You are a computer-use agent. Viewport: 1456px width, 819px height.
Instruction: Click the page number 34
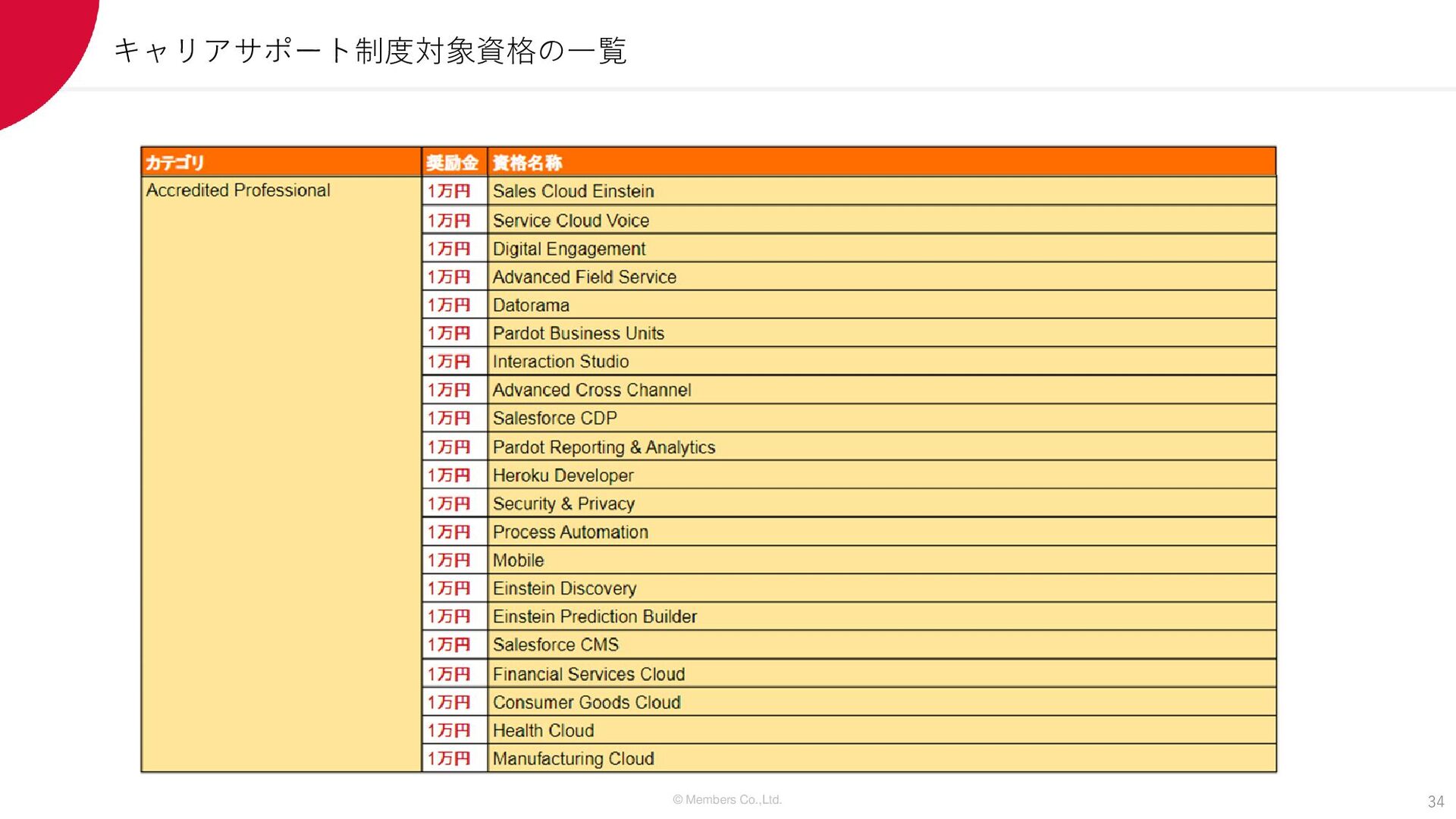[x=1436, y=801]
